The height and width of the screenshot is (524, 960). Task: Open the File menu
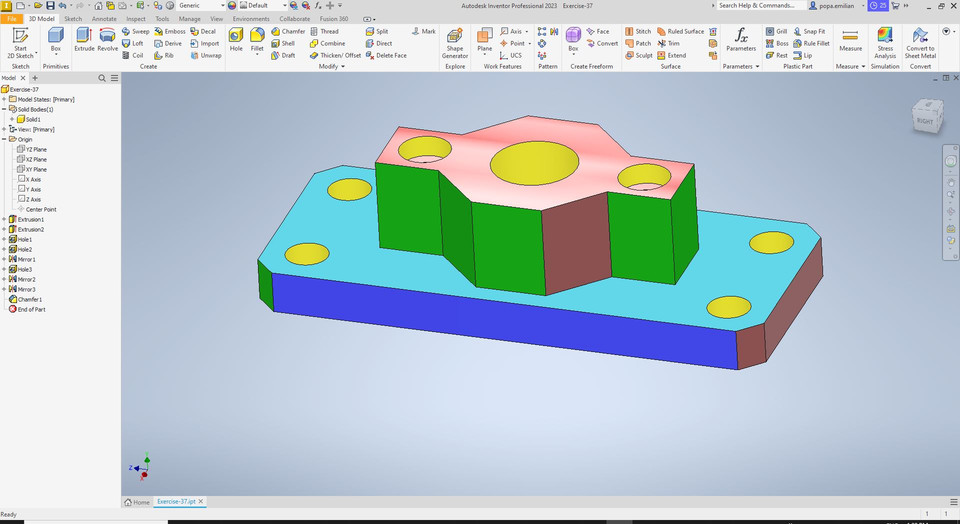[12, 18]
